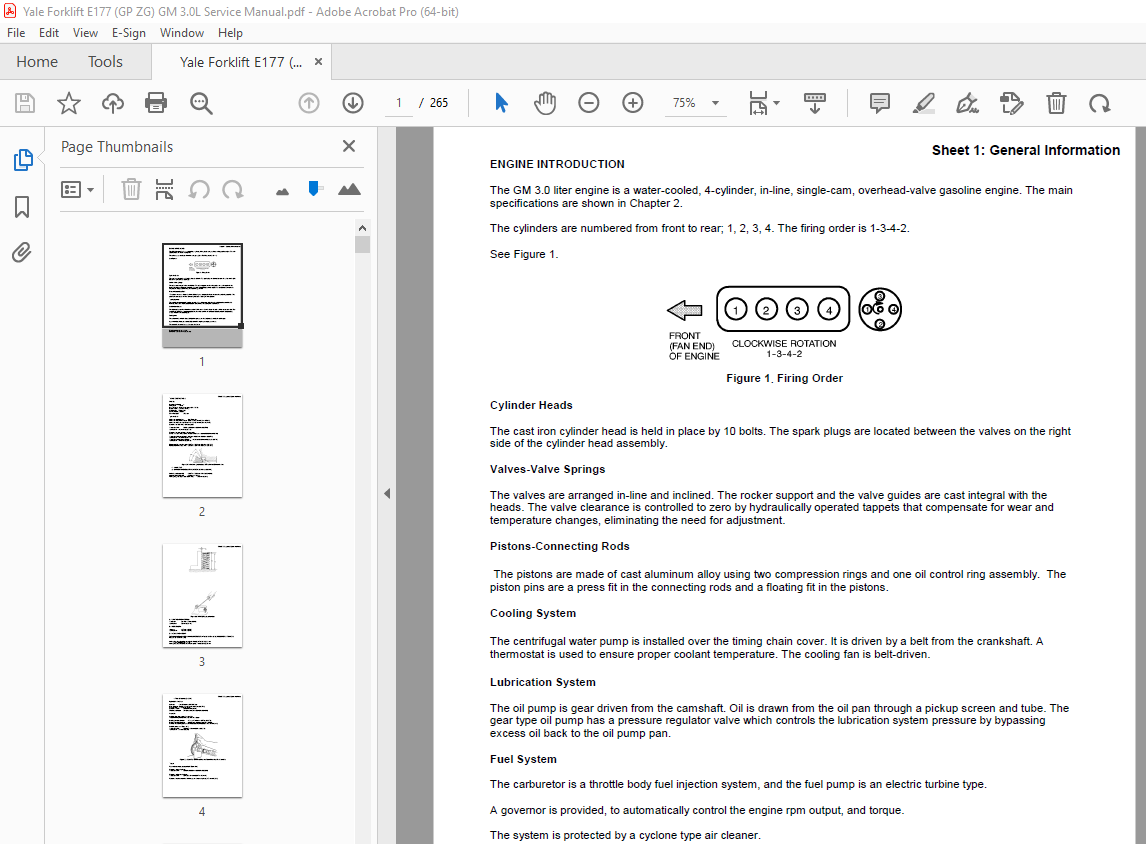Go to next page arrow

pos(353,103)
